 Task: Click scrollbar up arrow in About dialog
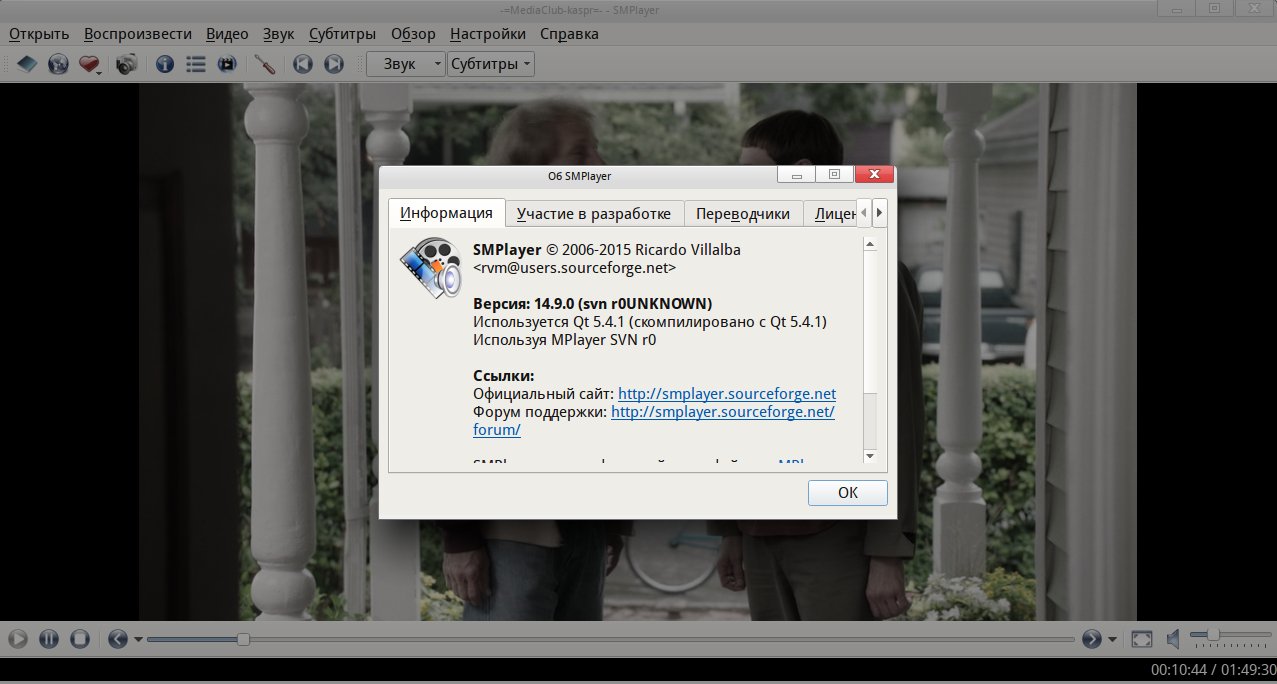869,244
